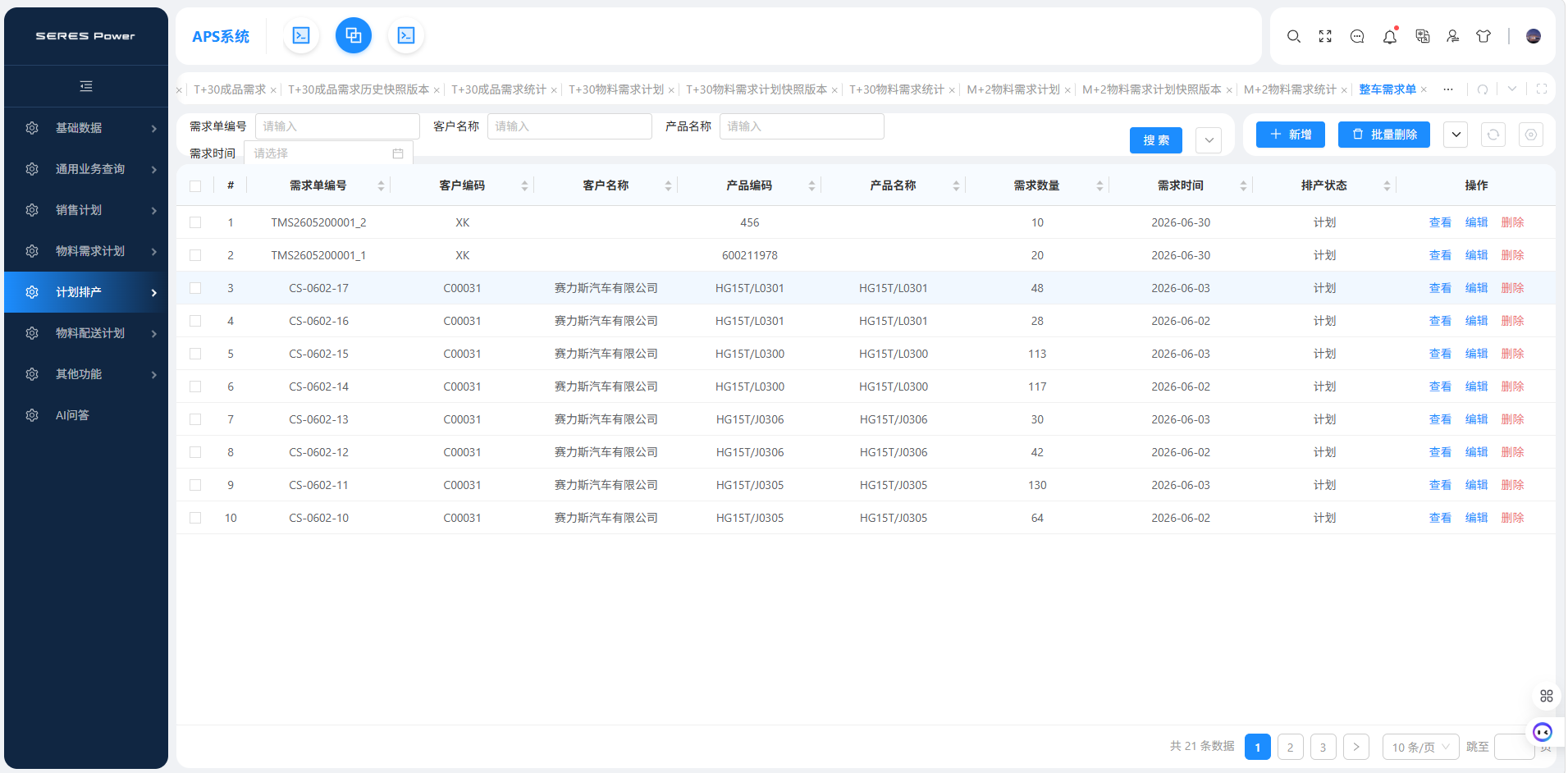Open the search icon in top bar
The width and height of the screenshot is (1568, 773).
pos(1294,36)
